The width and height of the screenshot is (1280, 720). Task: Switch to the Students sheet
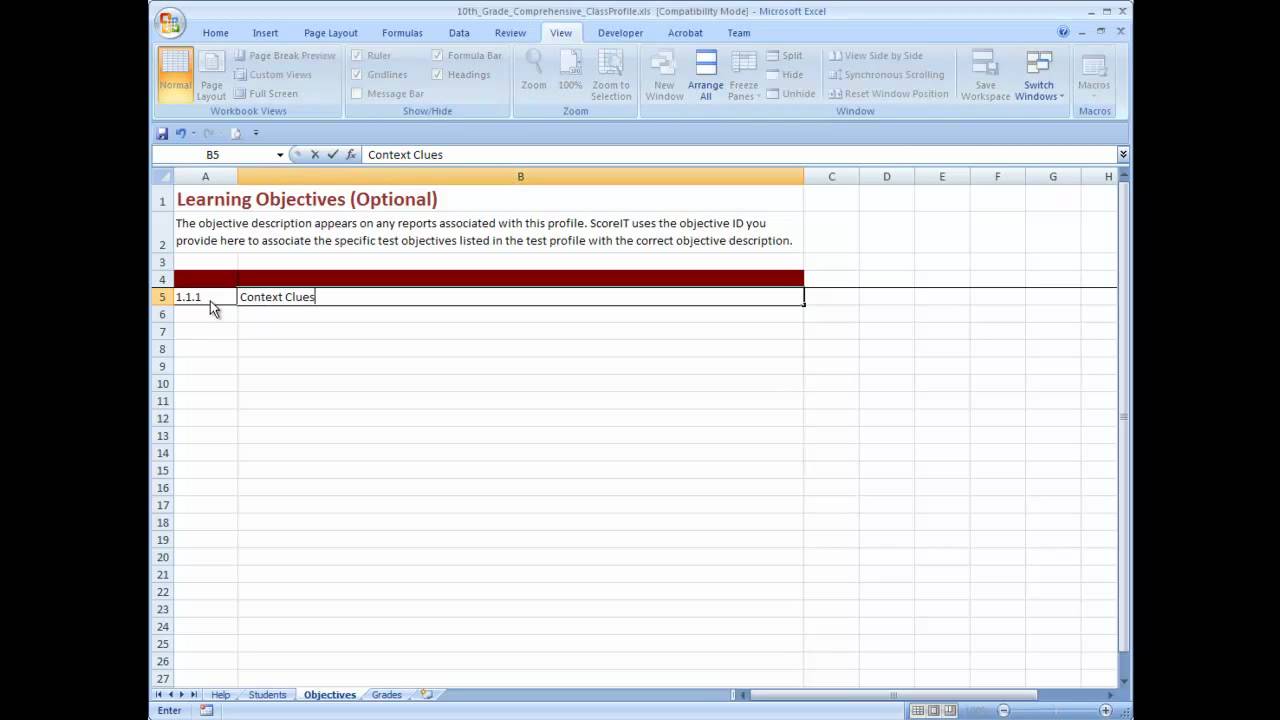point(267,695)
